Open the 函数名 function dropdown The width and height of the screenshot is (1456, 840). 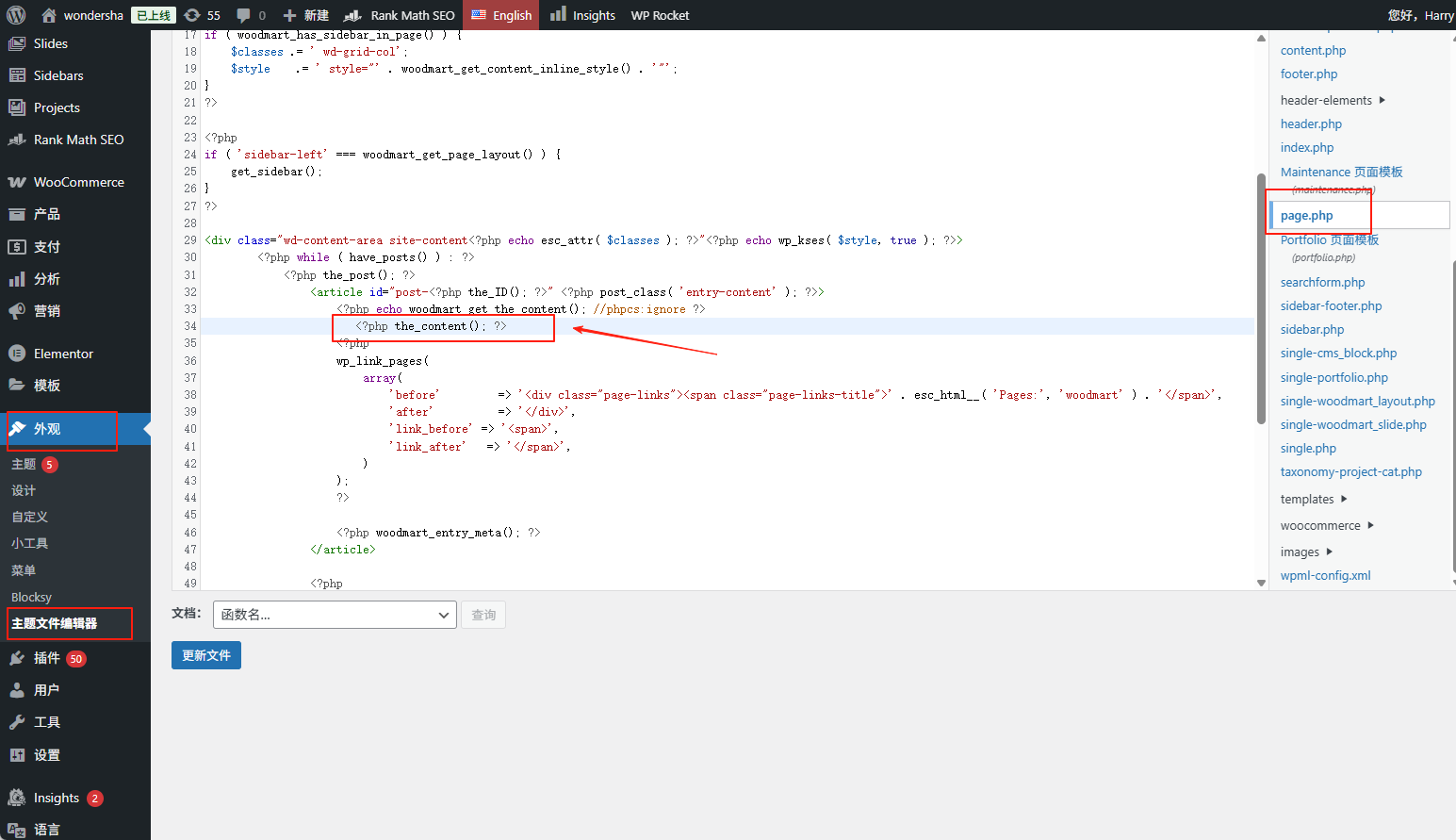coord(335,615)
